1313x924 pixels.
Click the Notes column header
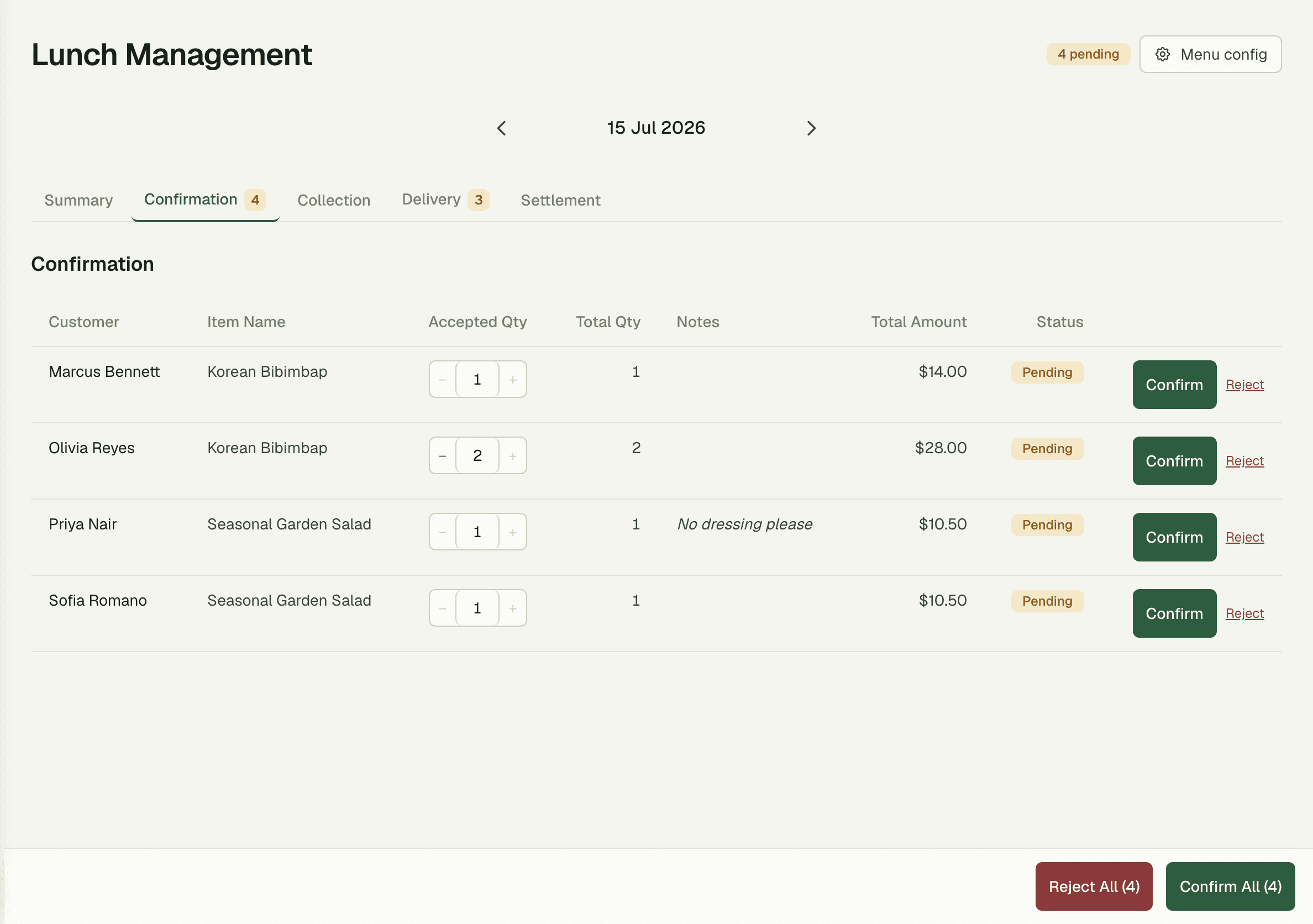tap(698, 322)
